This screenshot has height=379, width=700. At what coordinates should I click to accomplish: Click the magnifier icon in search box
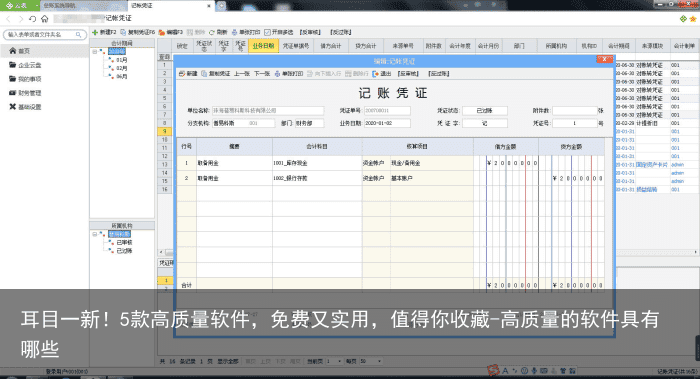[79, 34]
